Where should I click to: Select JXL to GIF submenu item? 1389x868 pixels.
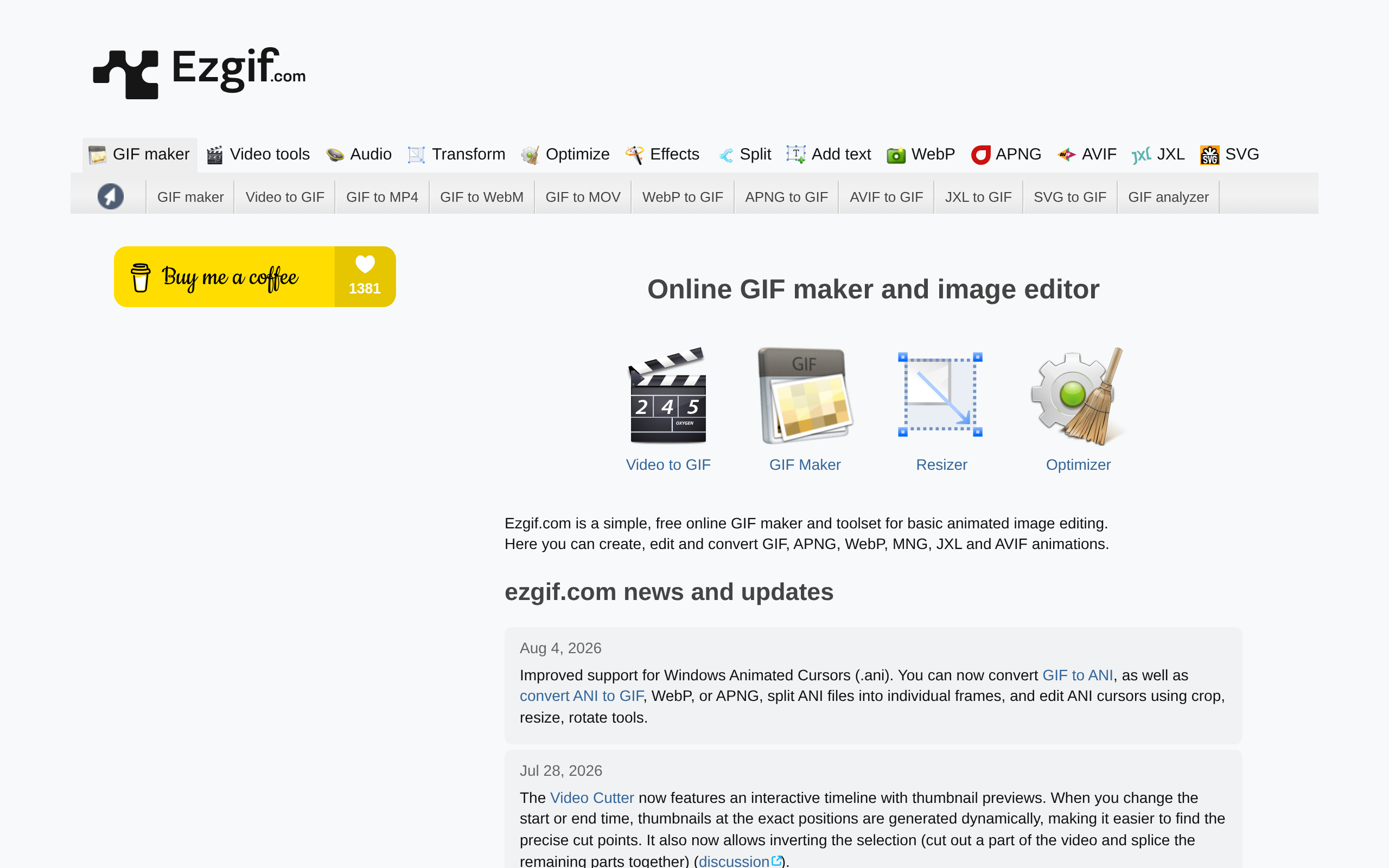[x=978, y=197]
